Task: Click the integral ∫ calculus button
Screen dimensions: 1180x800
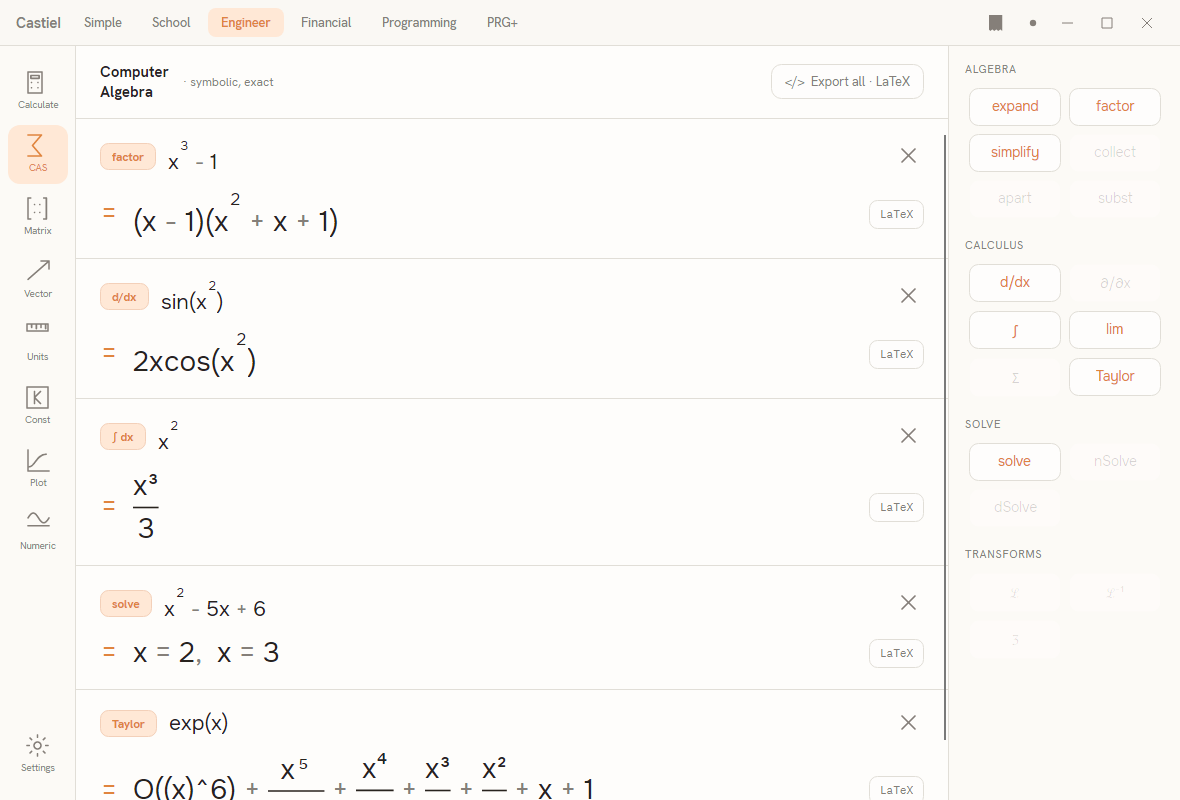Action: pos(1014,330)
